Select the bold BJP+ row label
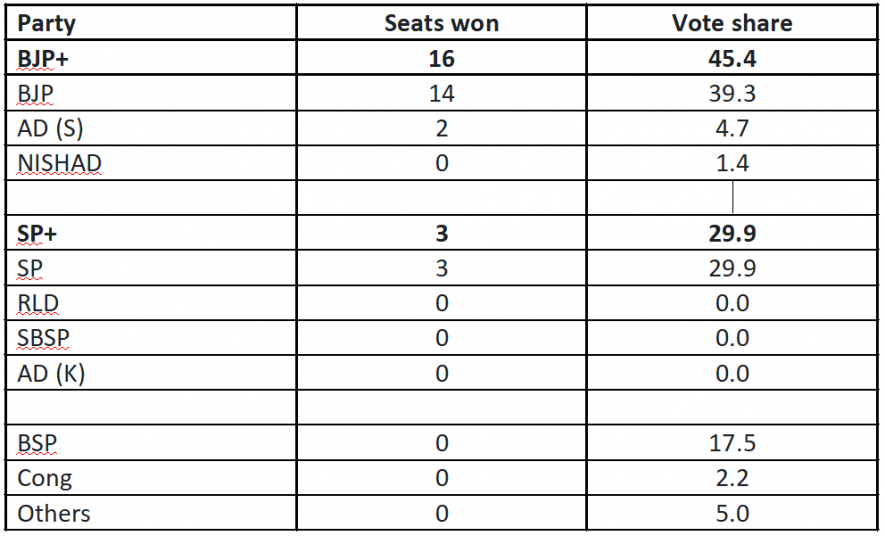This screenshot has width=885, height=536. tap(44, 59)
